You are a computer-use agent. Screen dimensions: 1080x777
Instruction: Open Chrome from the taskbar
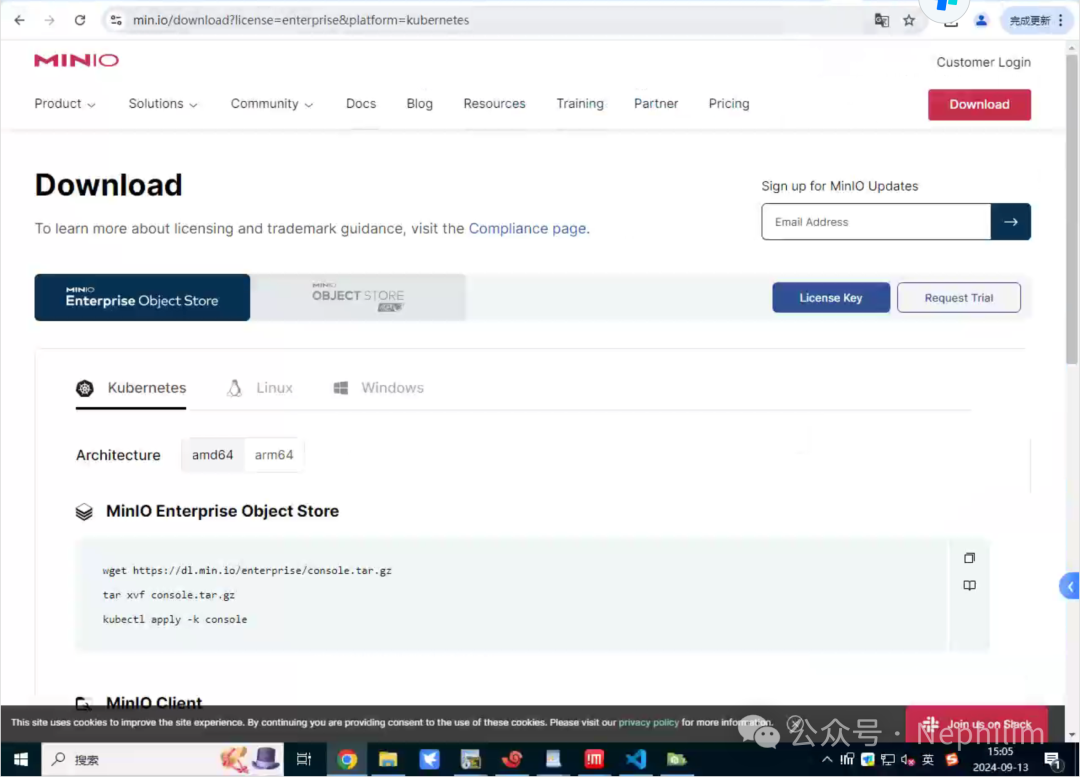[x=347, y=759]
